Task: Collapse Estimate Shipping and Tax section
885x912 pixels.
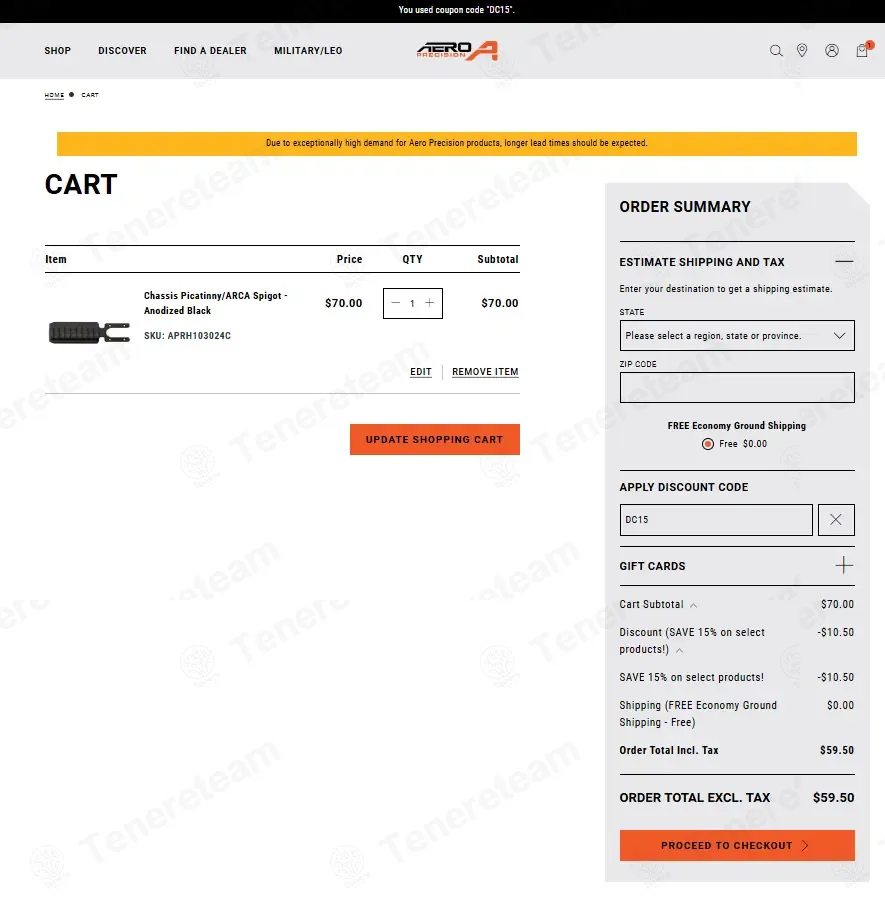Action: pyautogui.click(x=844, y=262)
